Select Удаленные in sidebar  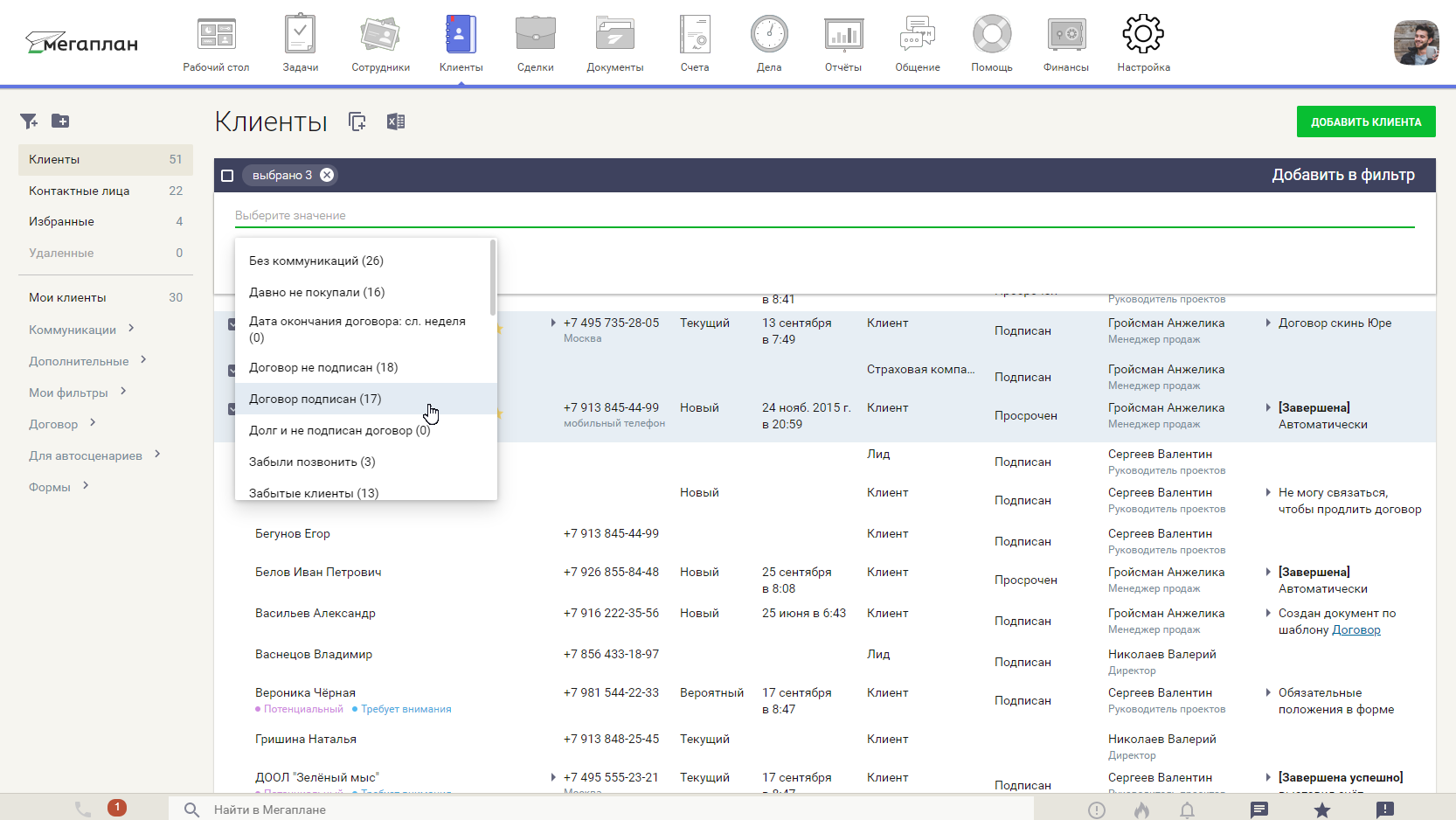pos(106,253)
